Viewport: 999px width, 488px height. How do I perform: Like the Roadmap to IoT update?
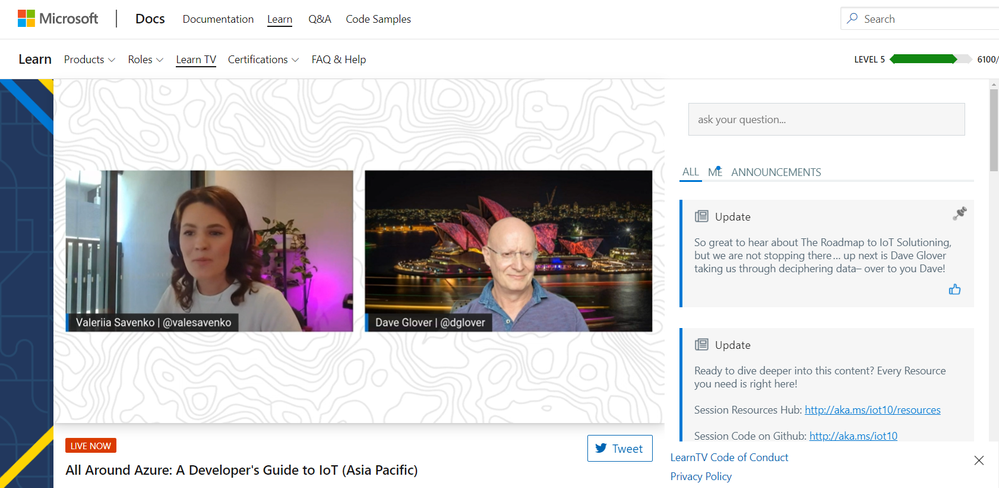954,290
